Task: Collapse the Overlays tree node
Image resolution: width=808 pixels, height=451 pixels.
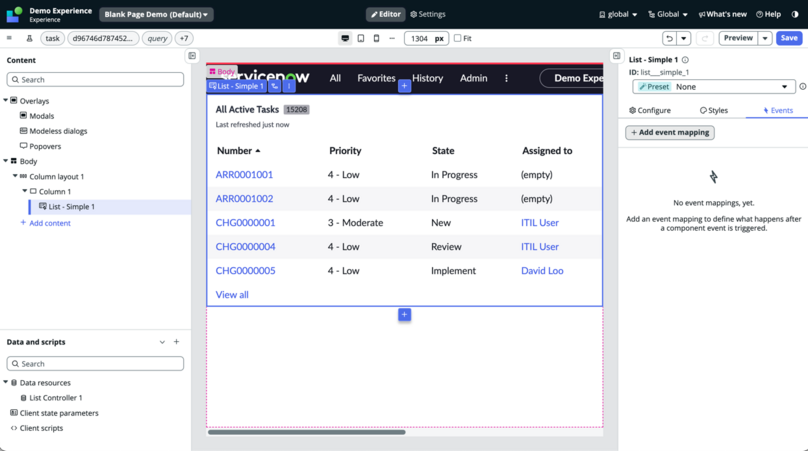Action: pos(6,101)
